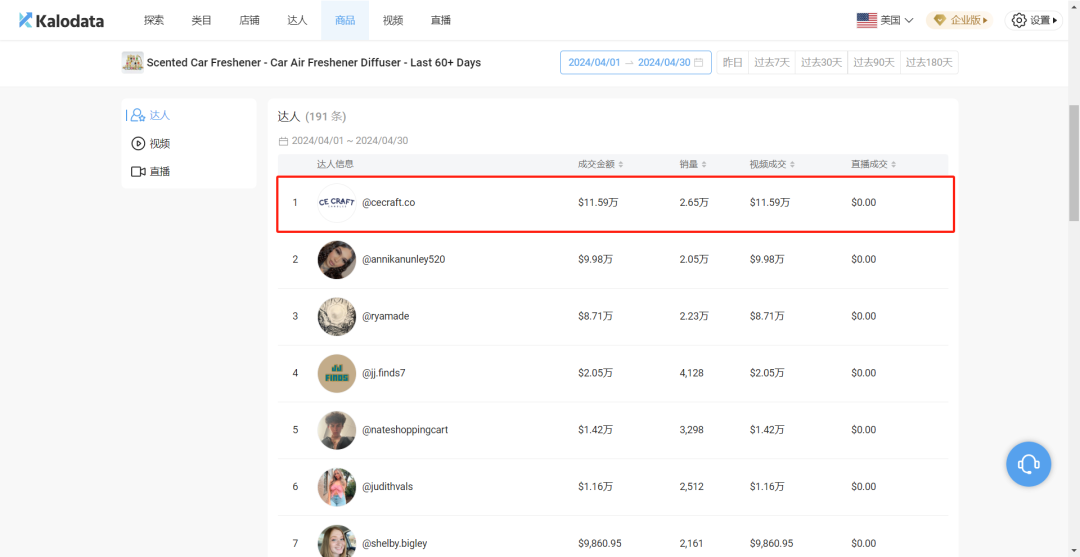The height and width of the screenshot is (557, 1080).
Task: Click the Kalodata logo
Action: point(61,21)
